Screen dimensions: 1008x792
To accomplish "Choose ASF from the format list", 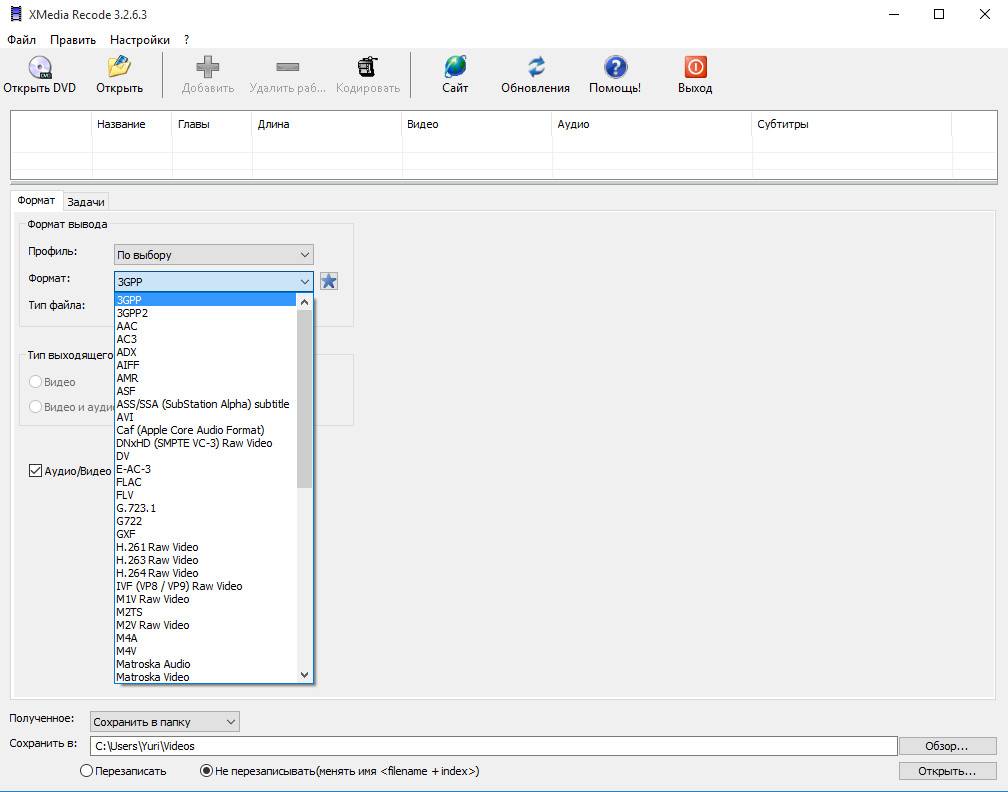I will (206, 391).
